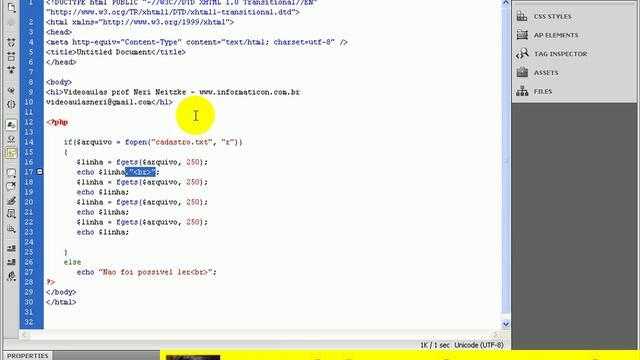Image resolution: width=640 pixels, height=360 pixels.
Task: Click the Balance Braces icon
Action: pyautogui.click(x=11, y=104)
